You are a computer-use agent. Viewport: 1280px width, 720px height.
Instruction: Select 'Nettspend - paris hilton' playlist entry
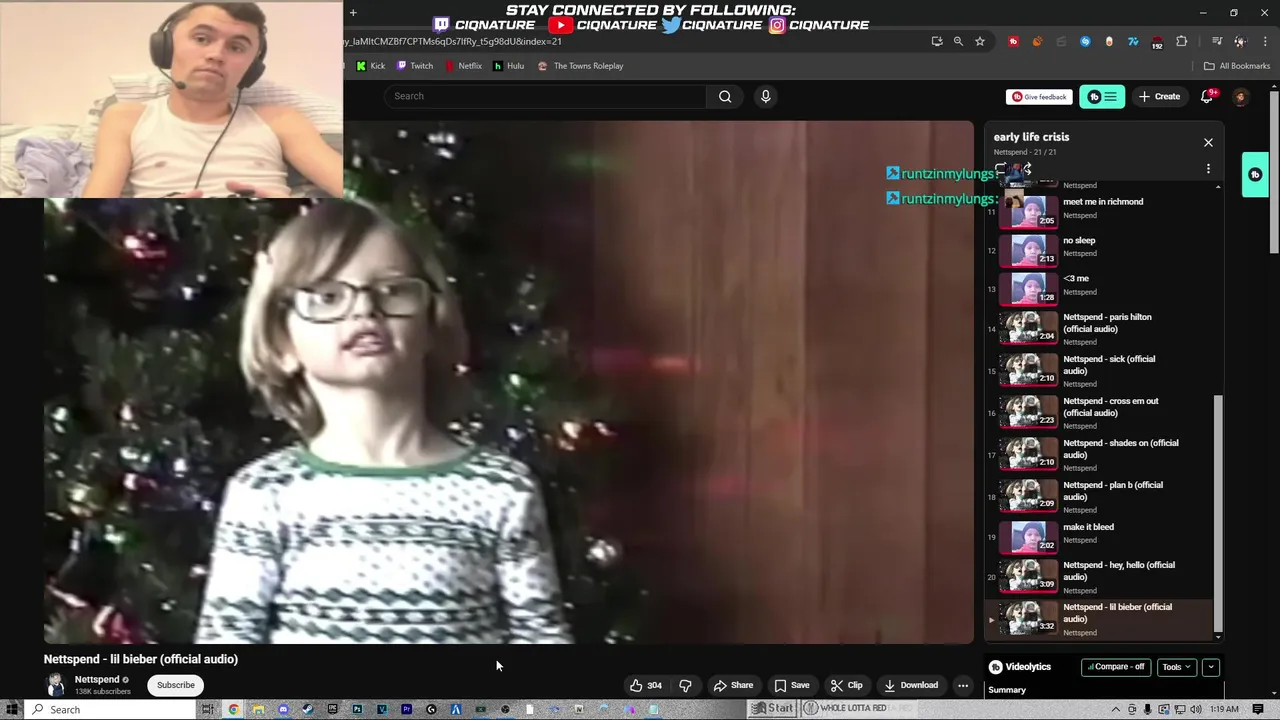pyautogui.click(x=1098, y=329)
